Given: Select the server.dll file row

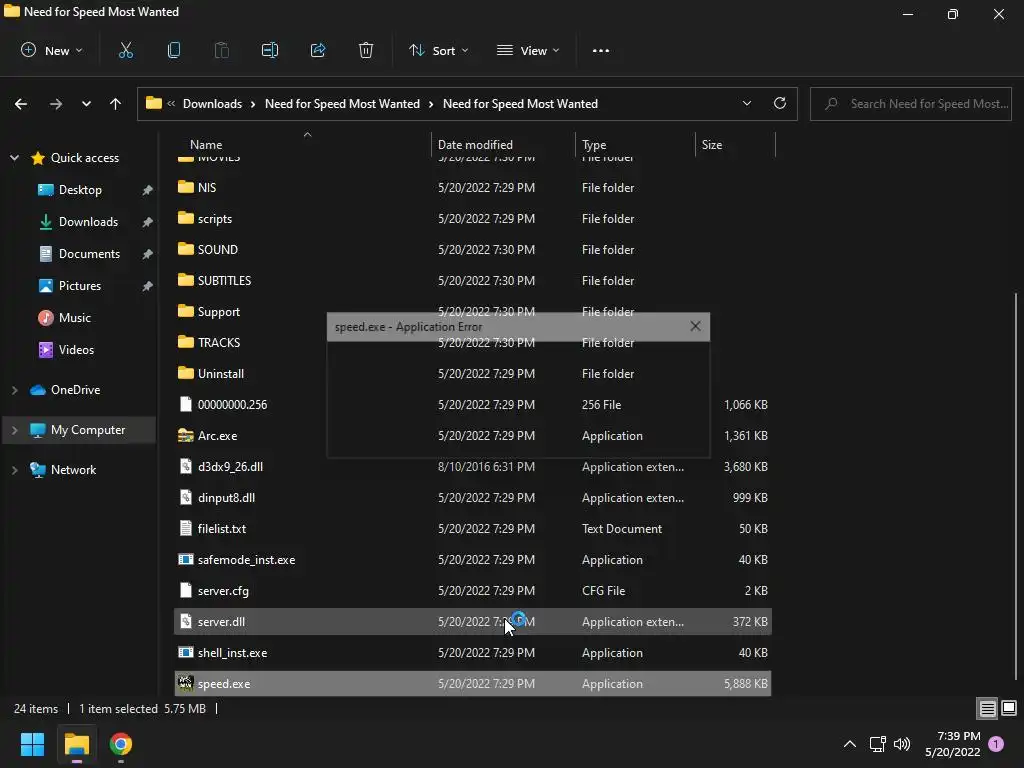Looking at the screenshot, I should click(473, 622).
